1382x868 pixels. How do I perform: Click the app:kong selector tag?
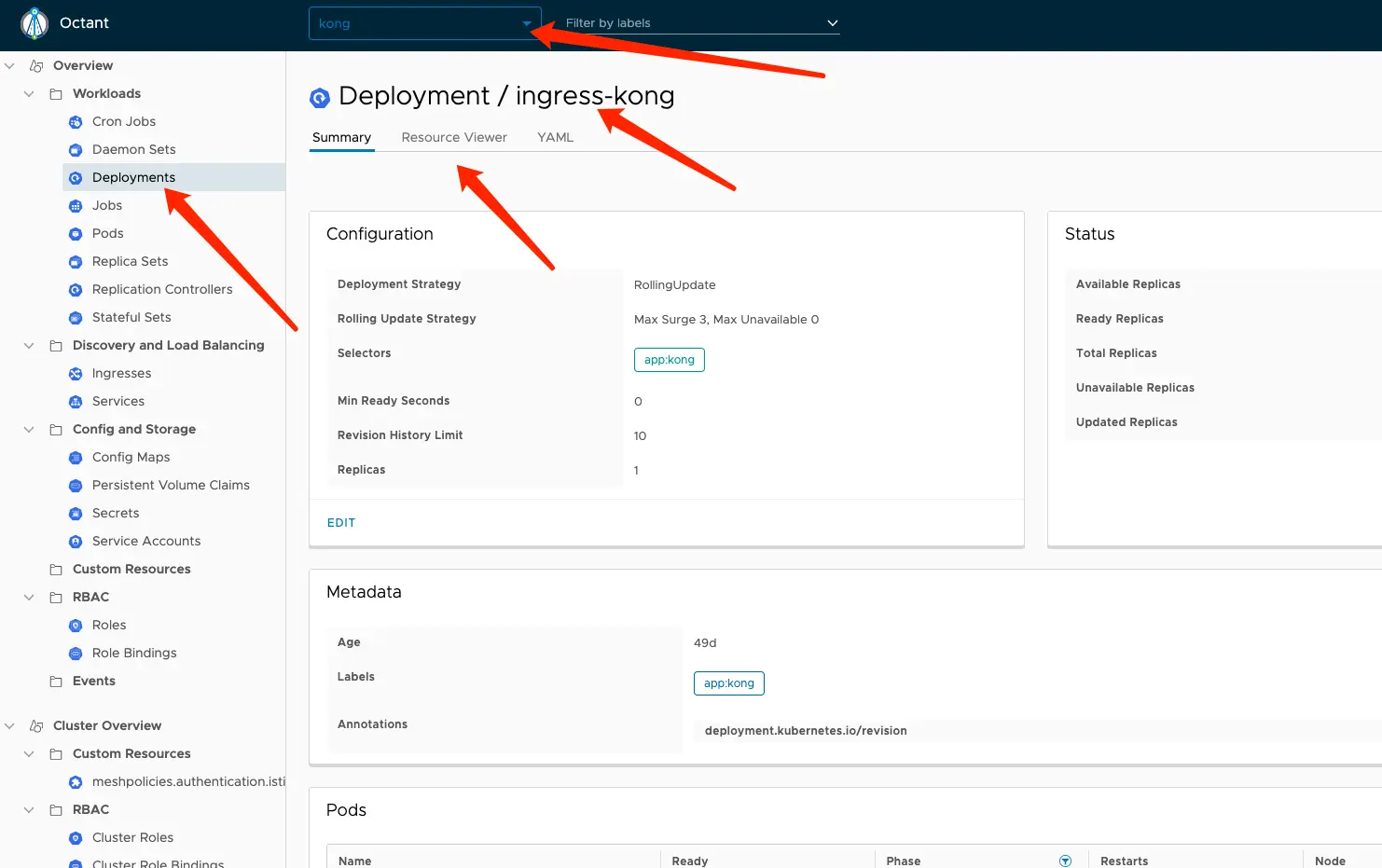[x=670, y=360]
